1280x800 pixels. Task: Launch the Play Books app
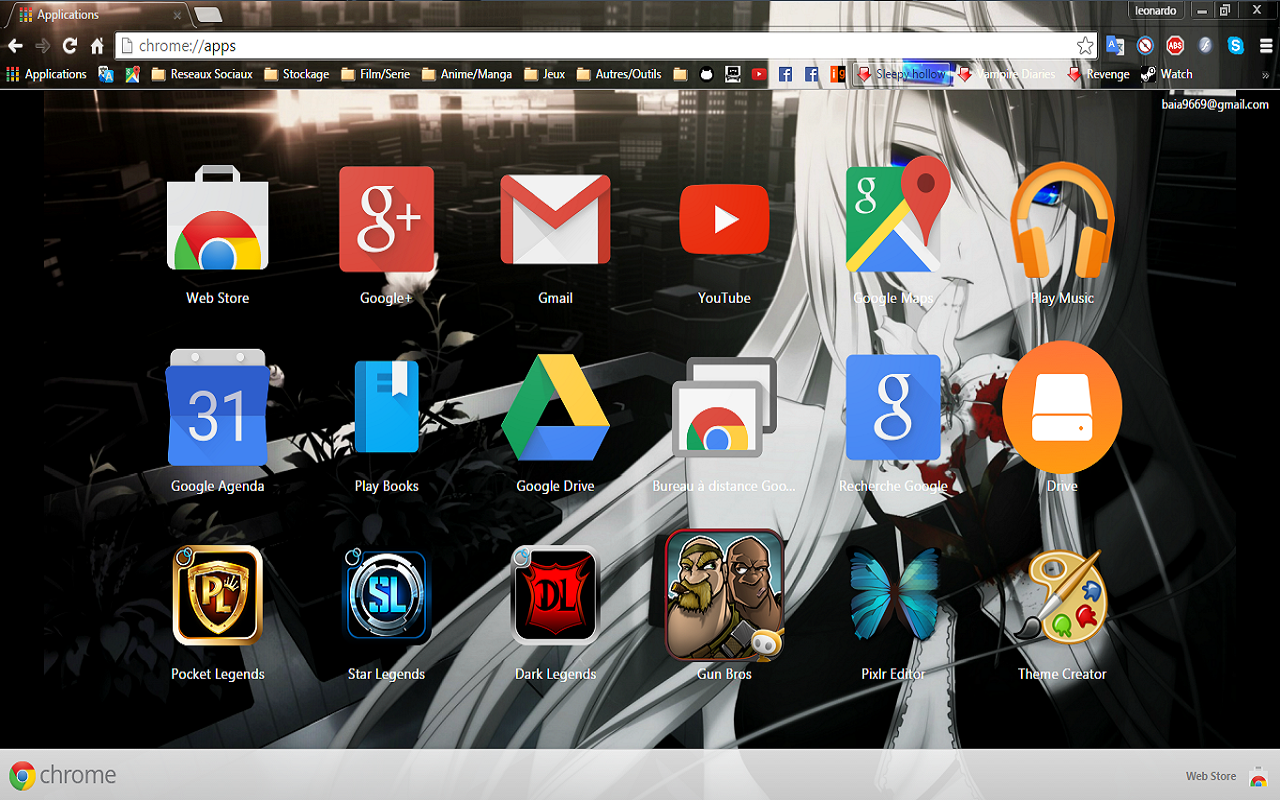click(x=386, y=408)
